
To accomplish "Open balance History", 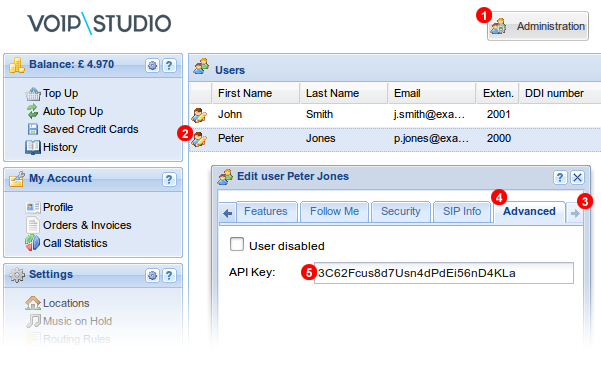I will pos(60,147).
